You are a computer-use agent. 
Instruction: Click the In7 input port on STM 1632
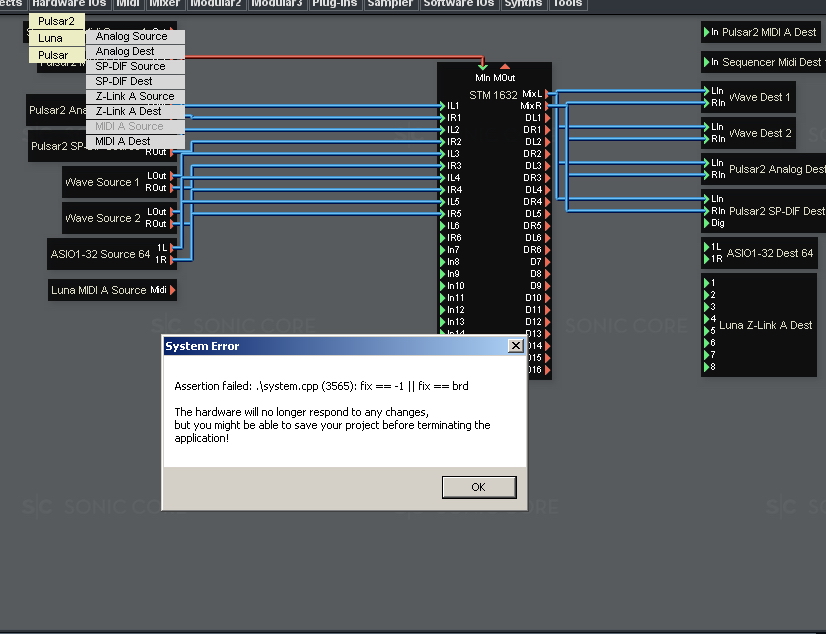pyautogui.click(x=442, y=250)
